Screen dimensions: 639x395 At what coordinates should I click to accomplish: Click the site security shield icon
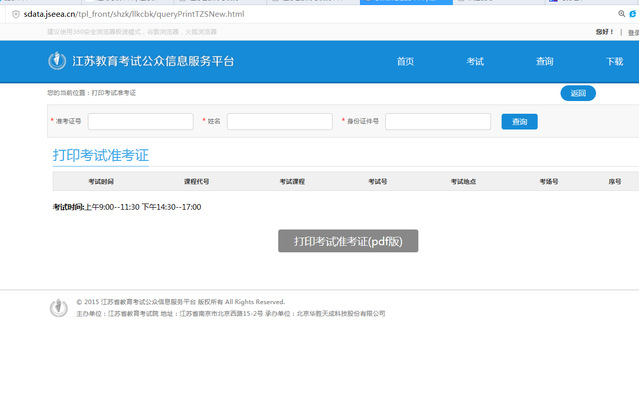pos(15,14)
